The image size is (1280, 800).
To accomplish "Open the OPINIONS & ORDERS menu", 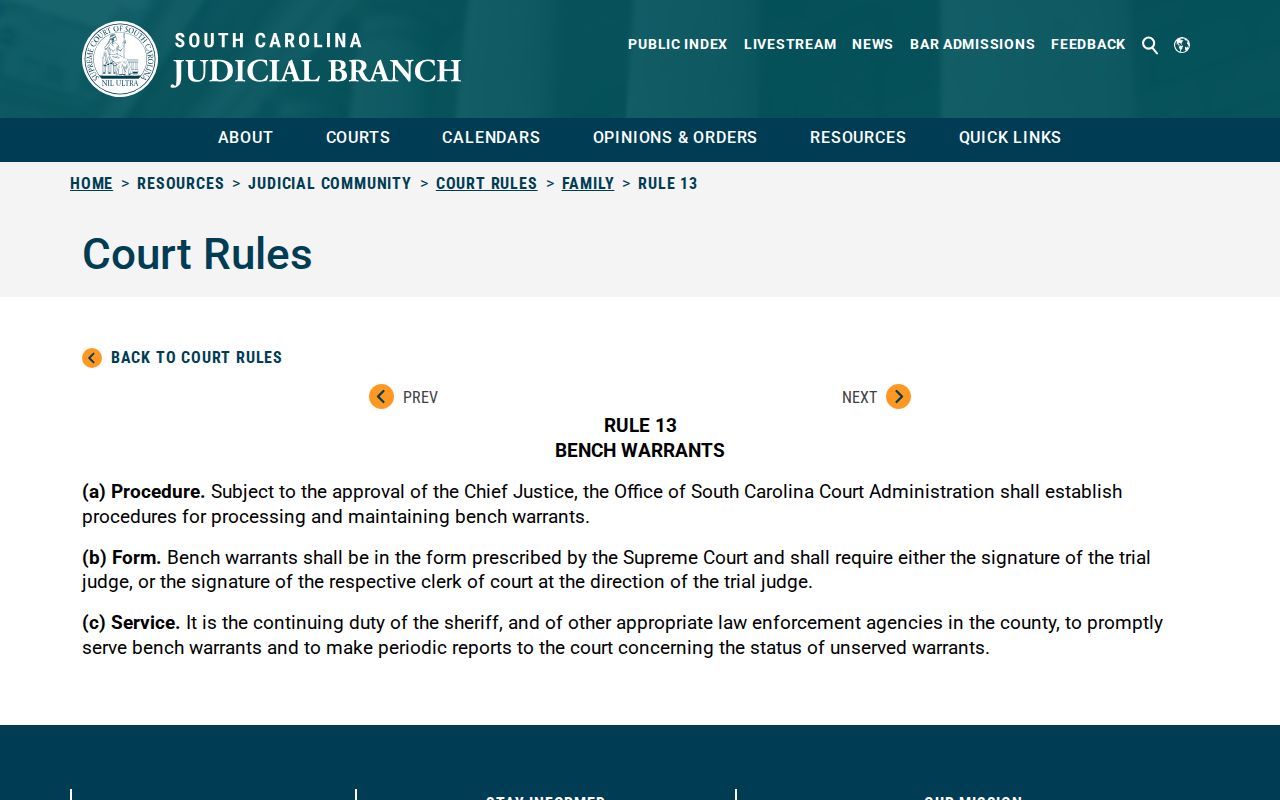I will [x=675, y=138].
